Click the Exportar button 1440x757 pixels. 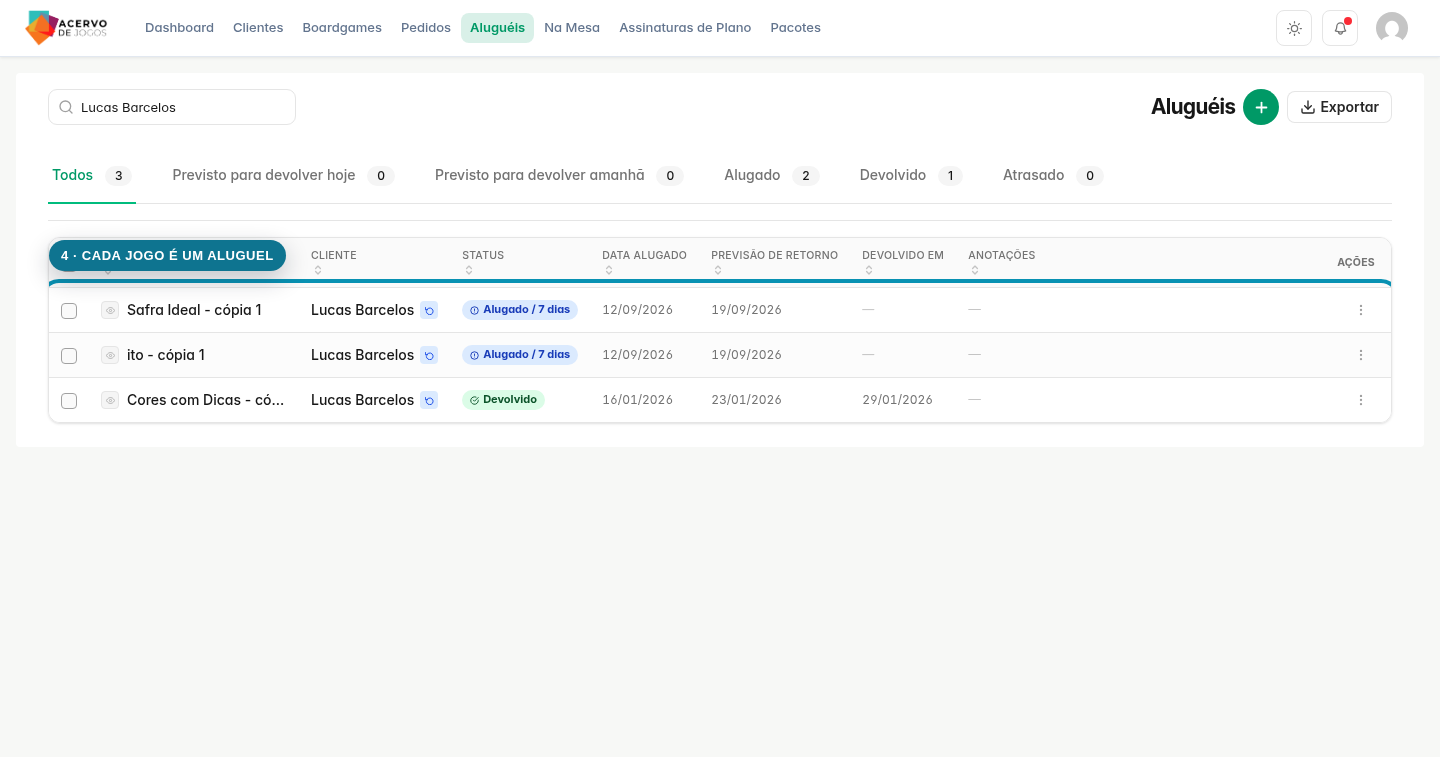tap(1339, 107)
